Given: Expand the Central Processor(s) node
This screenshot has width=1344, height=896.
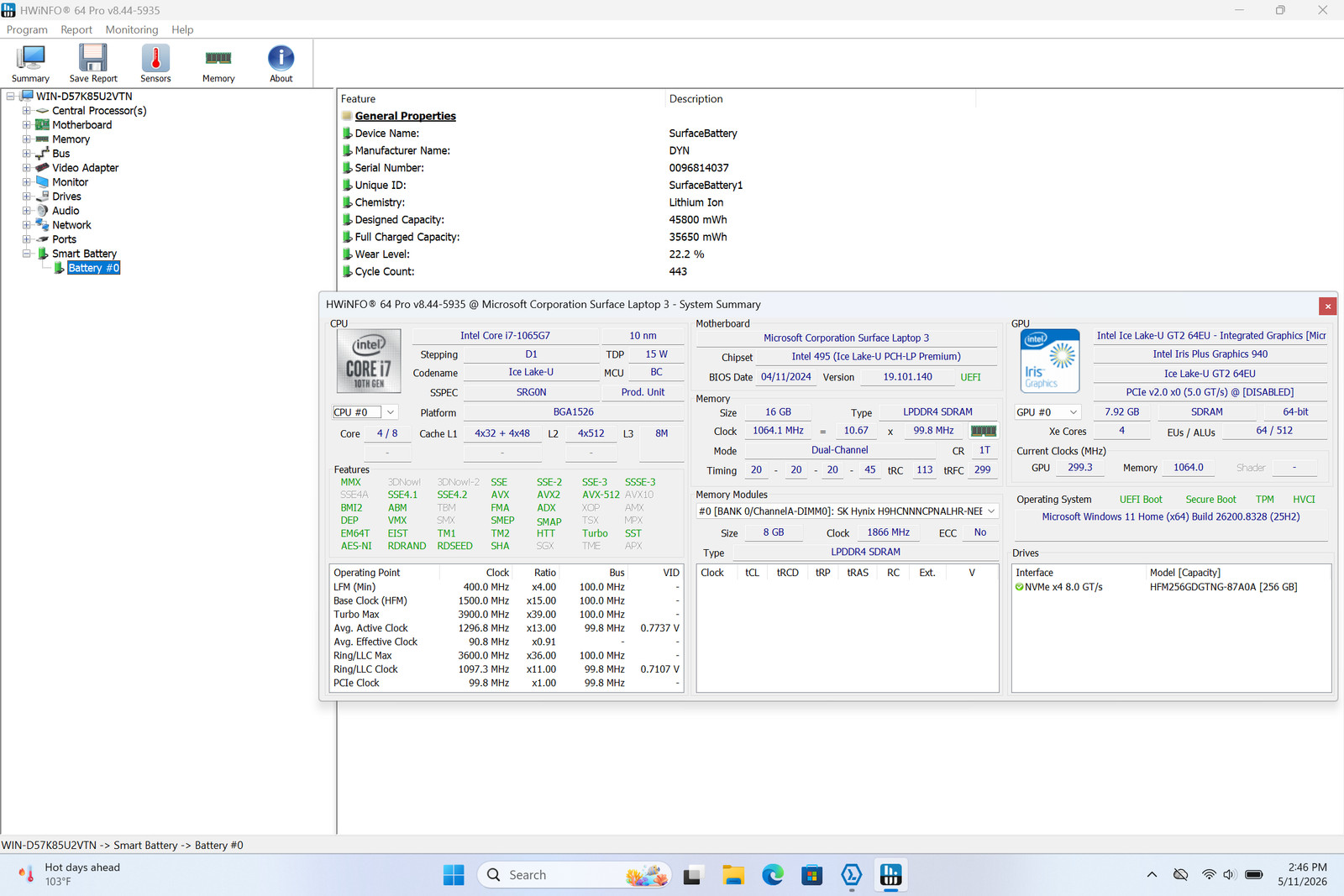Looking at the screenshot, I should [x=26, y=111].
